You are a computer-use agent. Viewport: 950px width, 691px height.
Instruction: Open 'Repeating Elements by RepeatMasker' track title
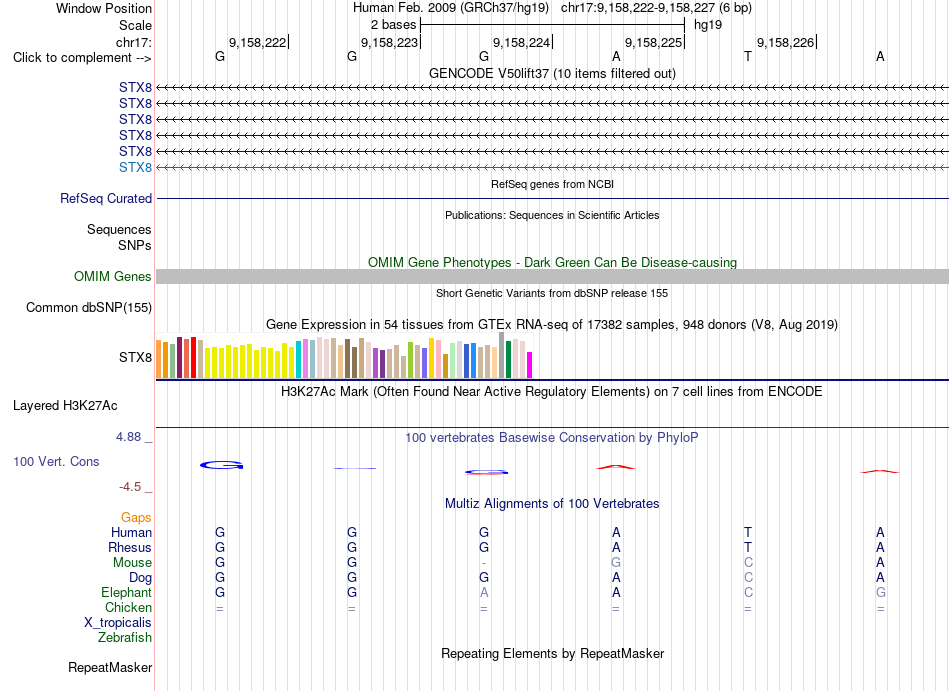(552, 654)
